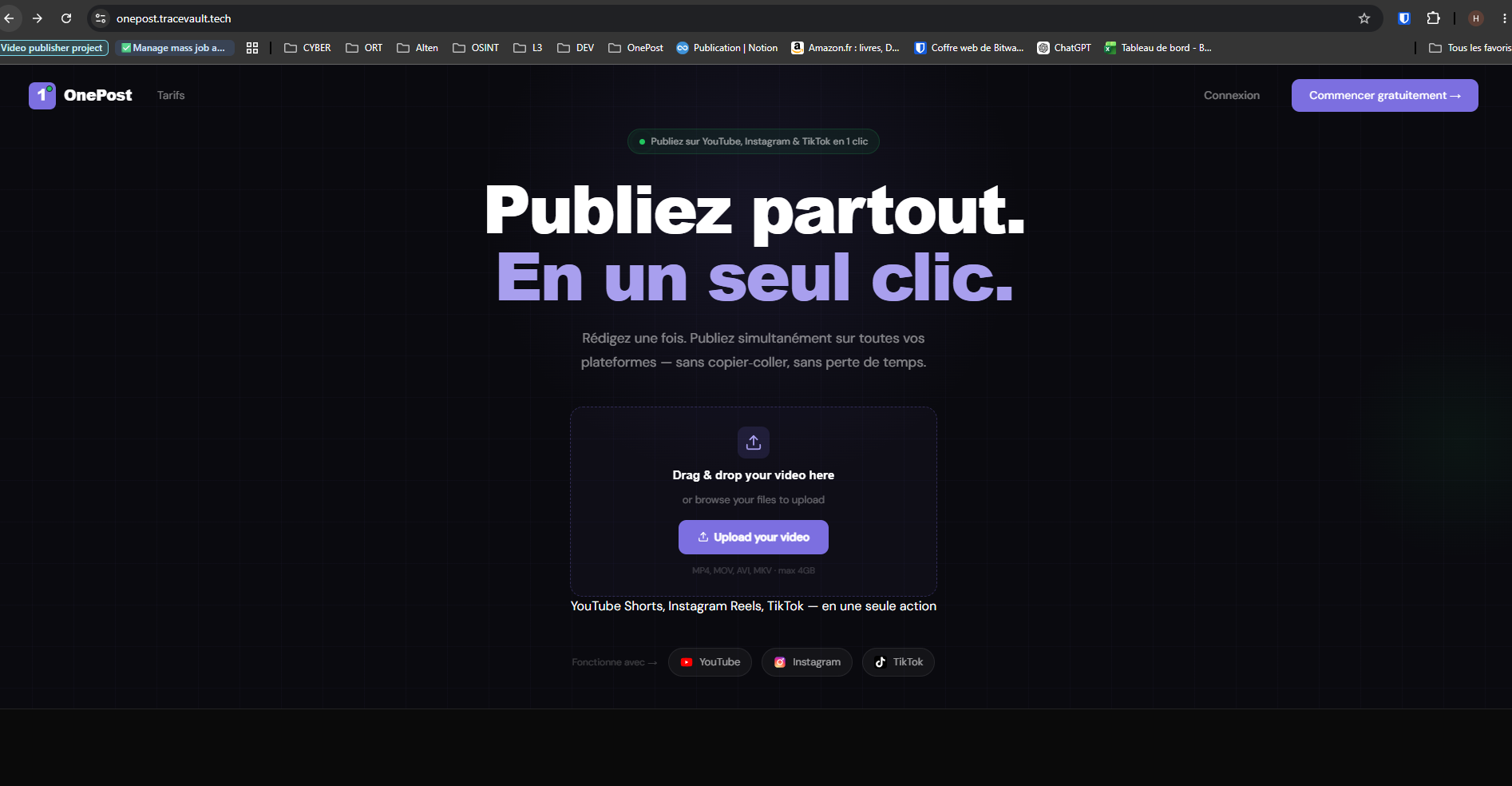This screenshot has height=786, width=1512.
Task: Open the Extensions puzzle icon
Action: tap(1434, 18)
